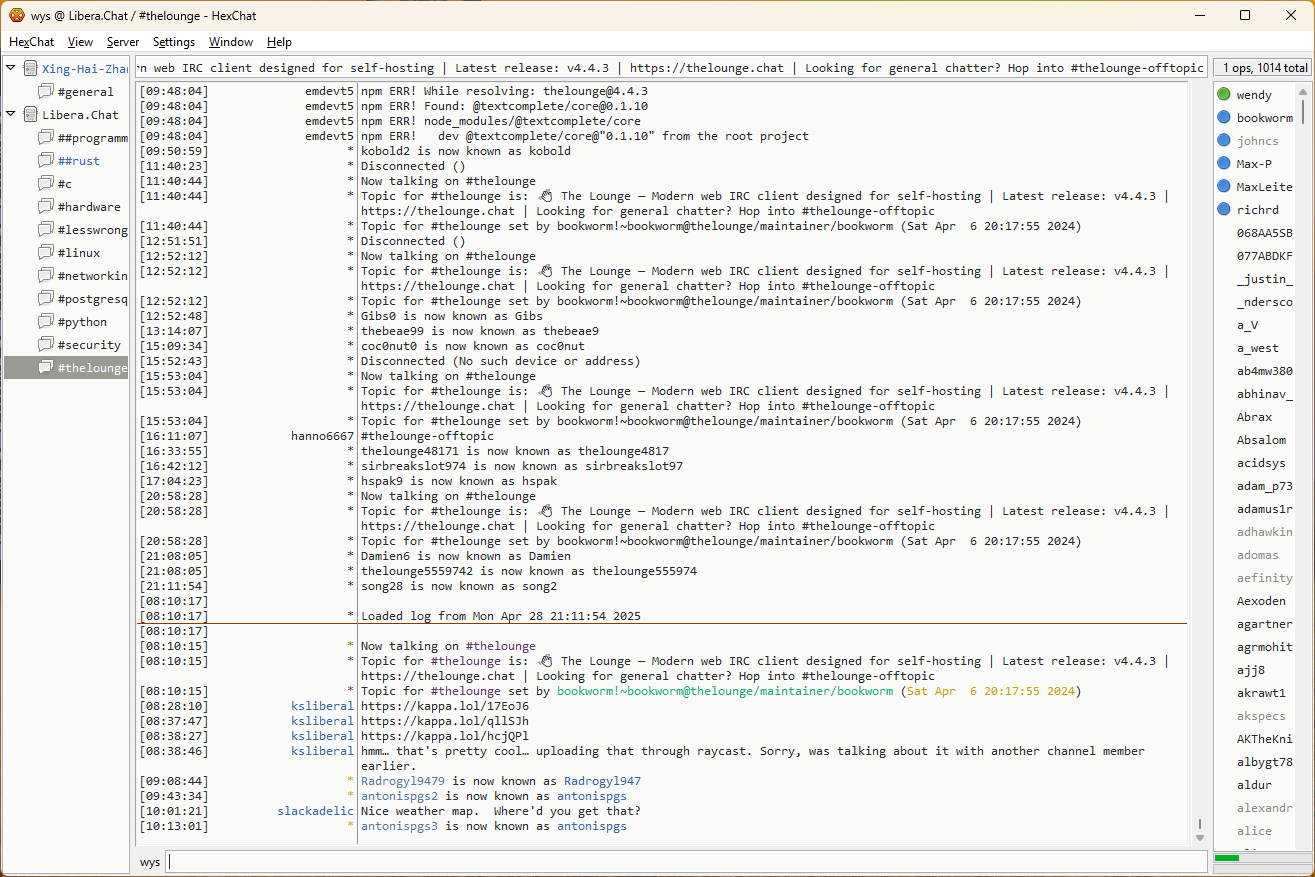Collapse the Xing-Hai-Zhai server tree
Viewport: 1315px width, 877px height.
(11, 69)
